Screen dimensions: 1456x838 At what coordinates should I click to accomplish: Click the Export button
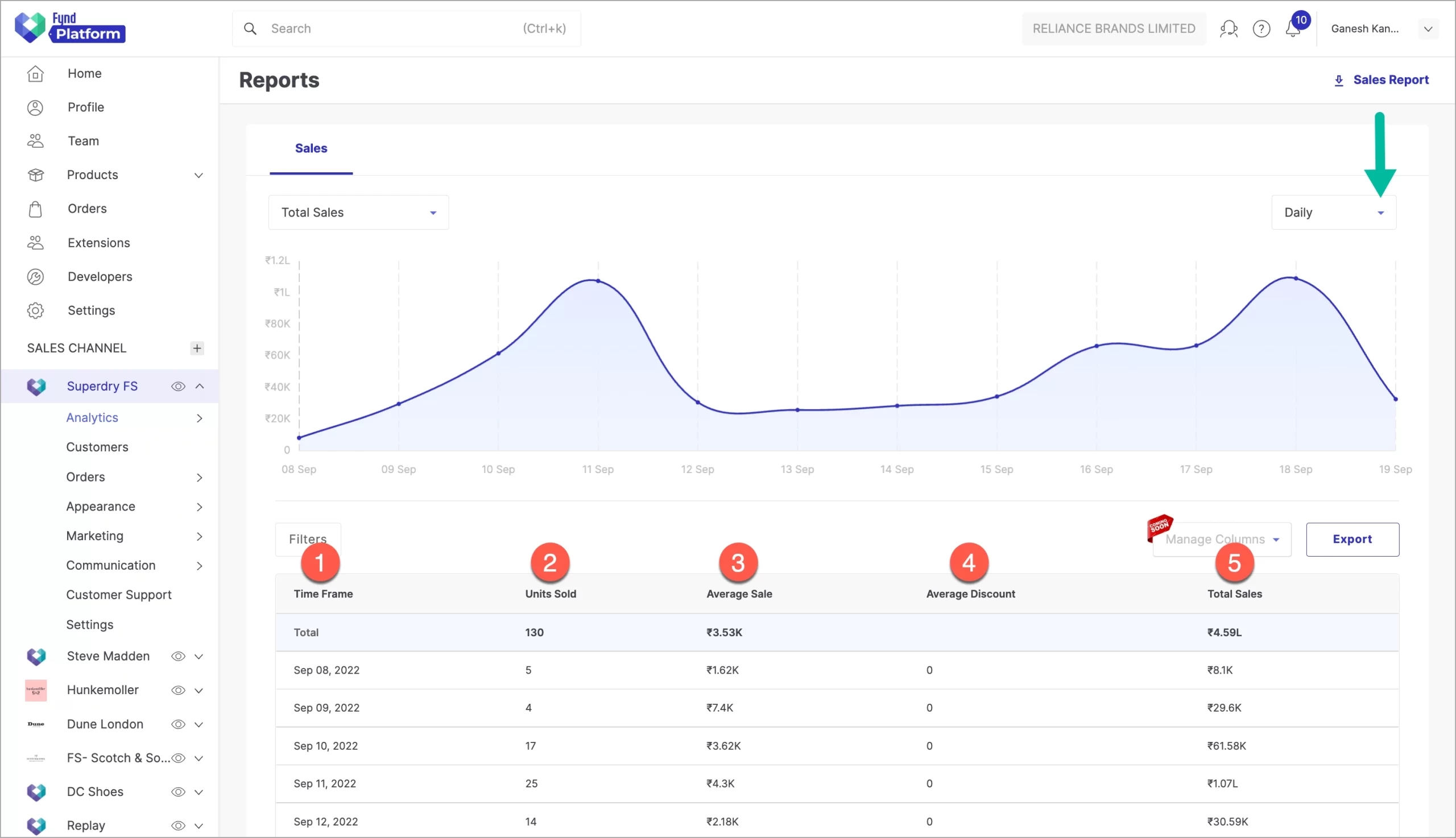(x=1352, y=540)
